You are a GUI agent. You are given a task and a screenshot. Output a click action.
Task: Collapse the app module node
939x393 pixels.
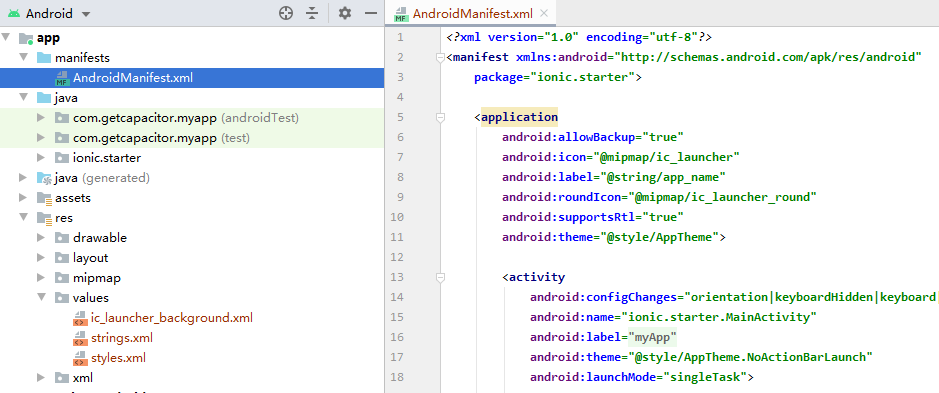tap(7, 38)
